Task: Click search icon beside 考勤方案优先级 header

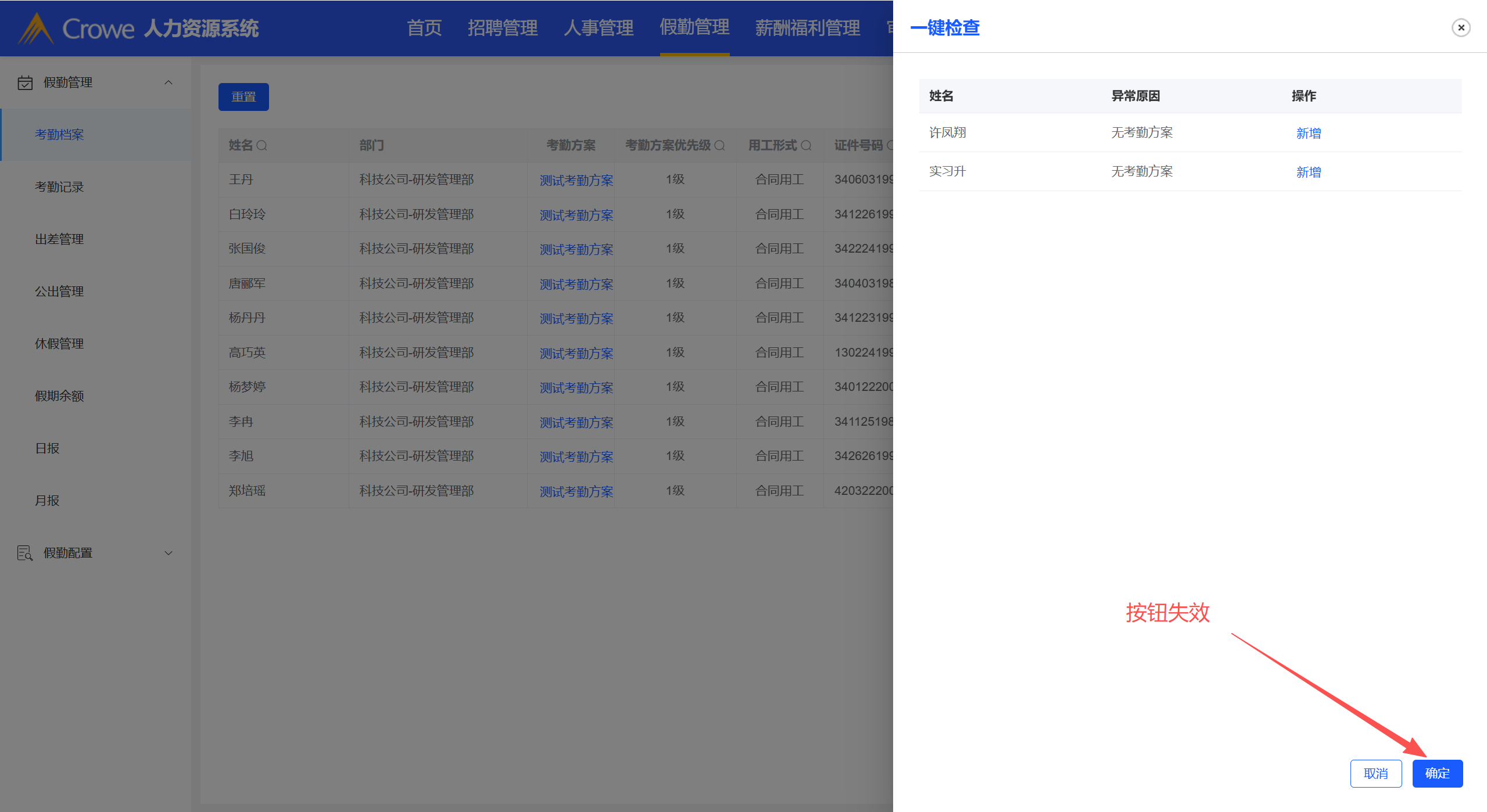Action: [719, 145]
